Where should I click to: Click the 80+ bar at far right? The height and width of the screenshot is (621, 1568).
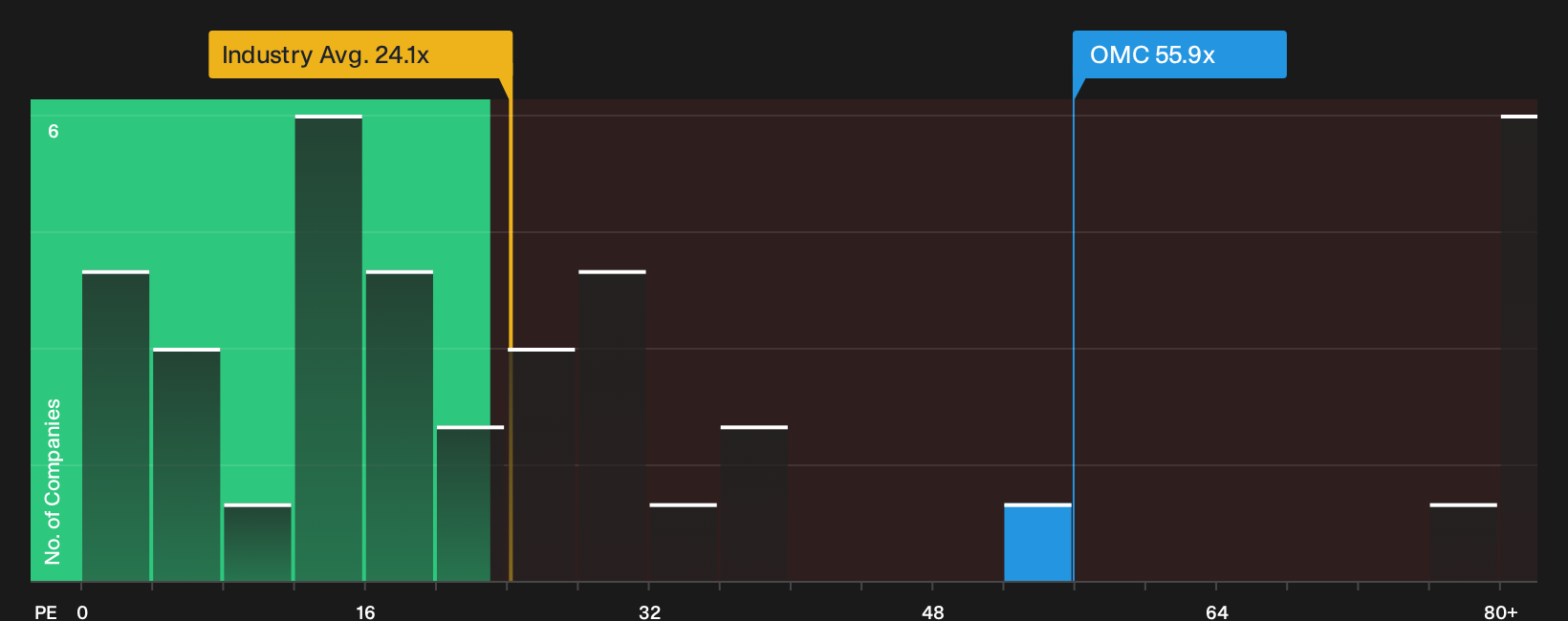1519,348
